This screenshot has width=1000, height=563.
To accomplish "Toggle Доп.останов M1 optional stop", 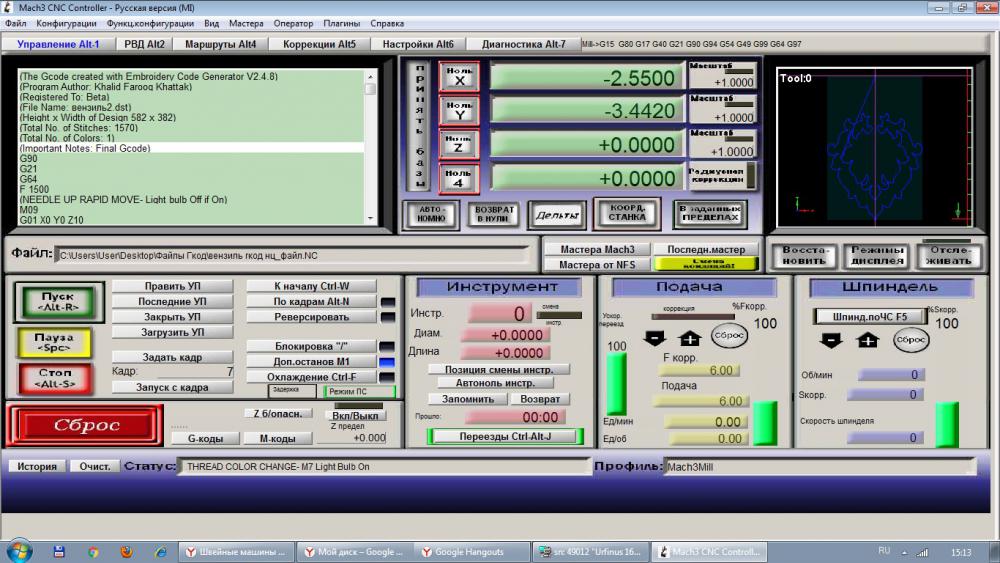I will [311, 362].
